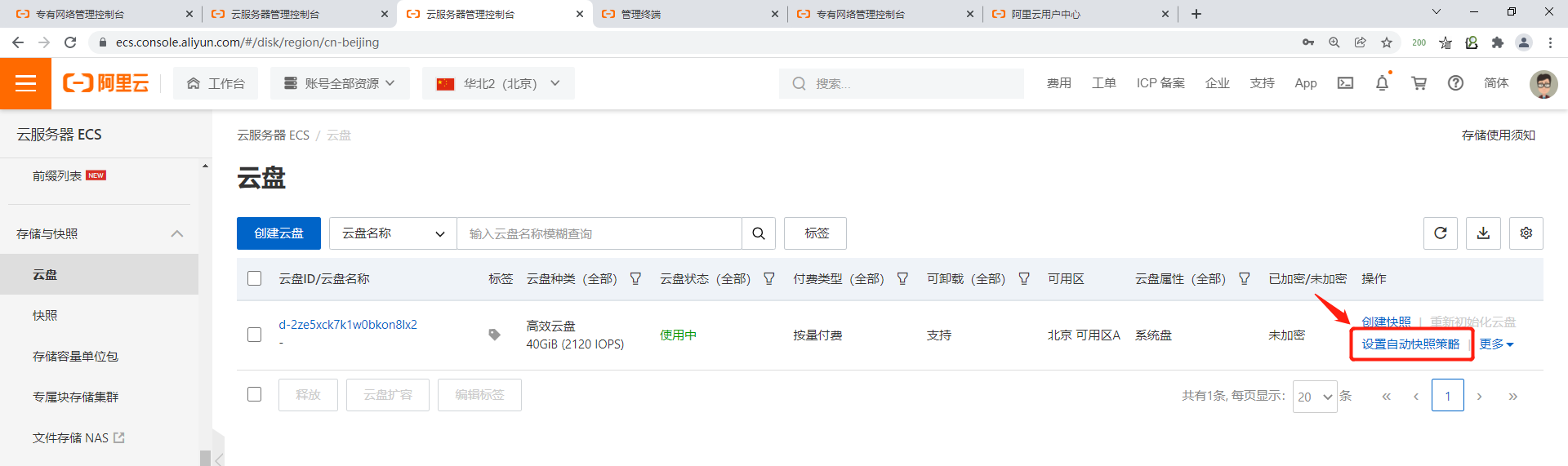Go to the first results page

click(1386, 397)
